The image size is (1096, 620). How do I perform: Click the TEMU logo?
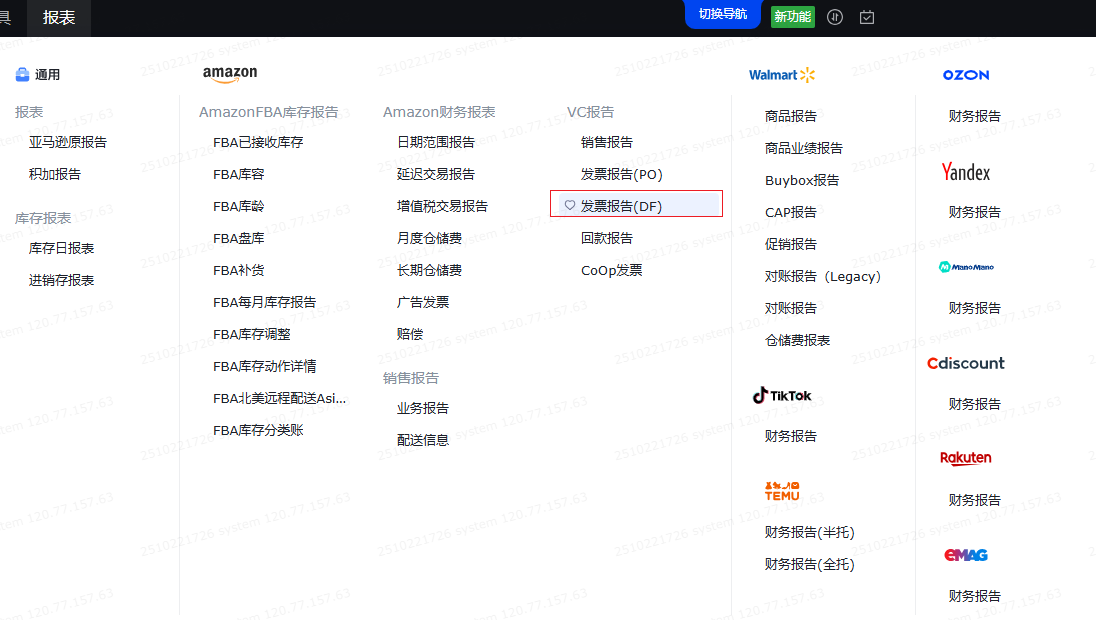point(782,491)
